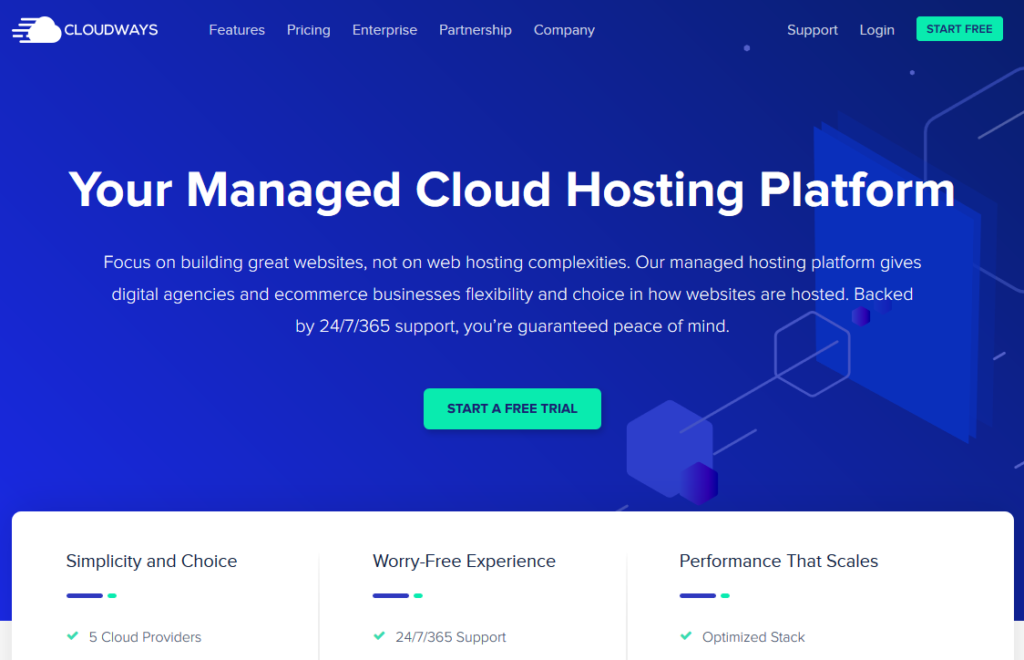
Task: Click the START A FREE TRIAL button
Action: [x=512, y=409]
